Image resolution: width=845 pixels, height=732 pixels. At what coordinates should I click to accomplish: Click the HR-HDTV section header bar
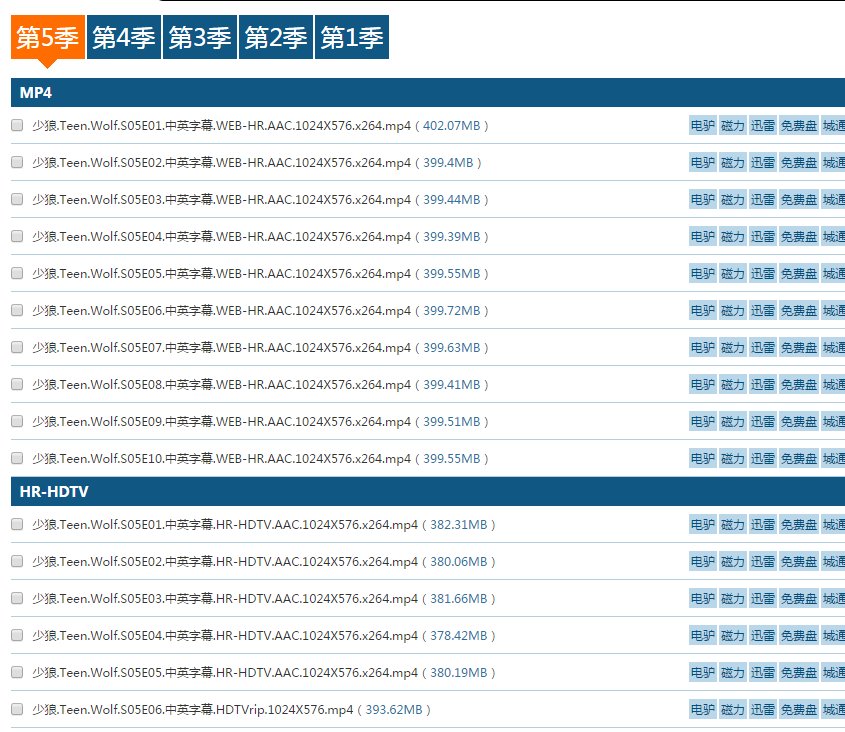pyautogui.click(x=427, y=492)
